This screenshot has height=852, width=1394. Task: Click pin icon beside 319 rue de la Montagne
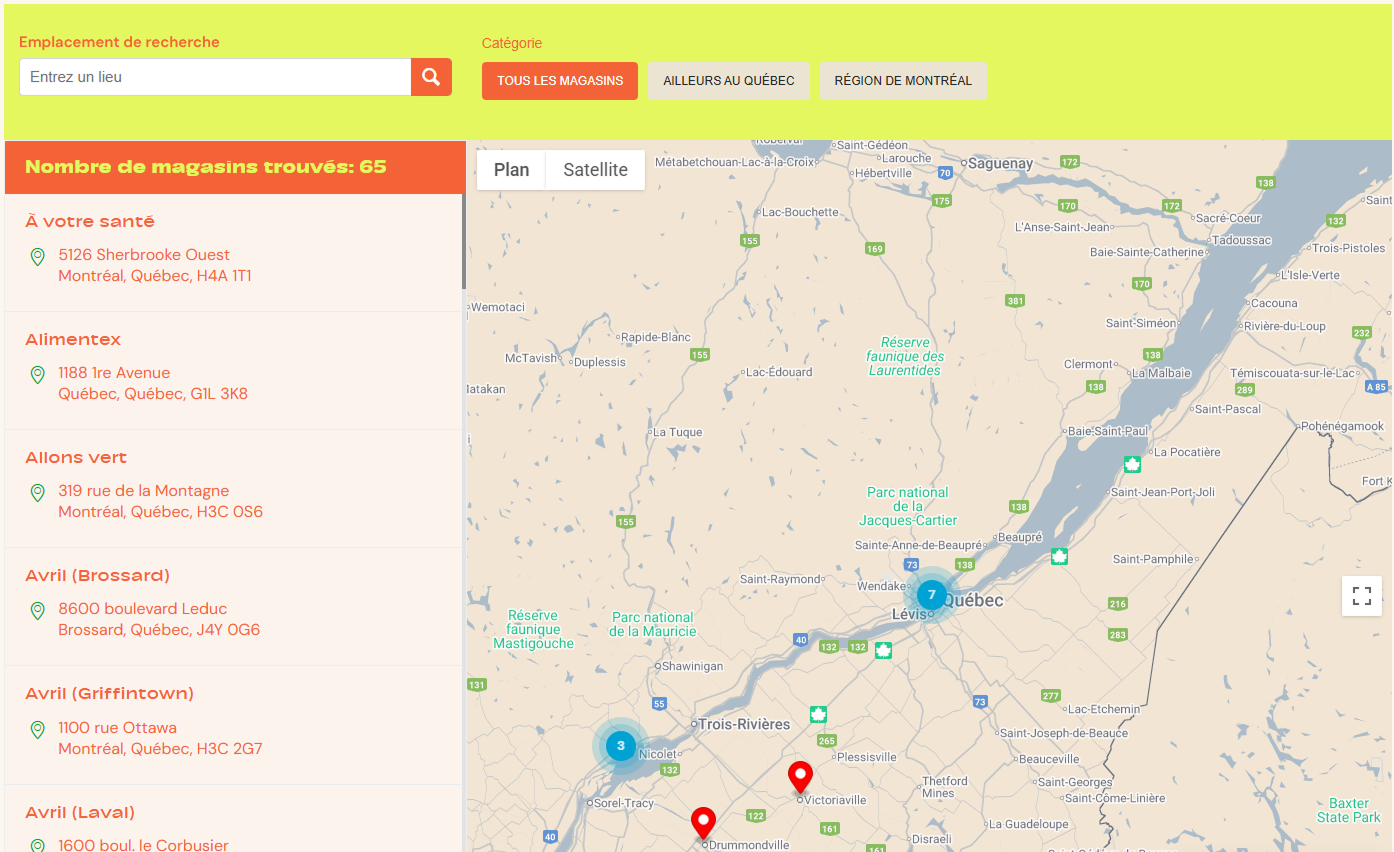pos(38,493)
